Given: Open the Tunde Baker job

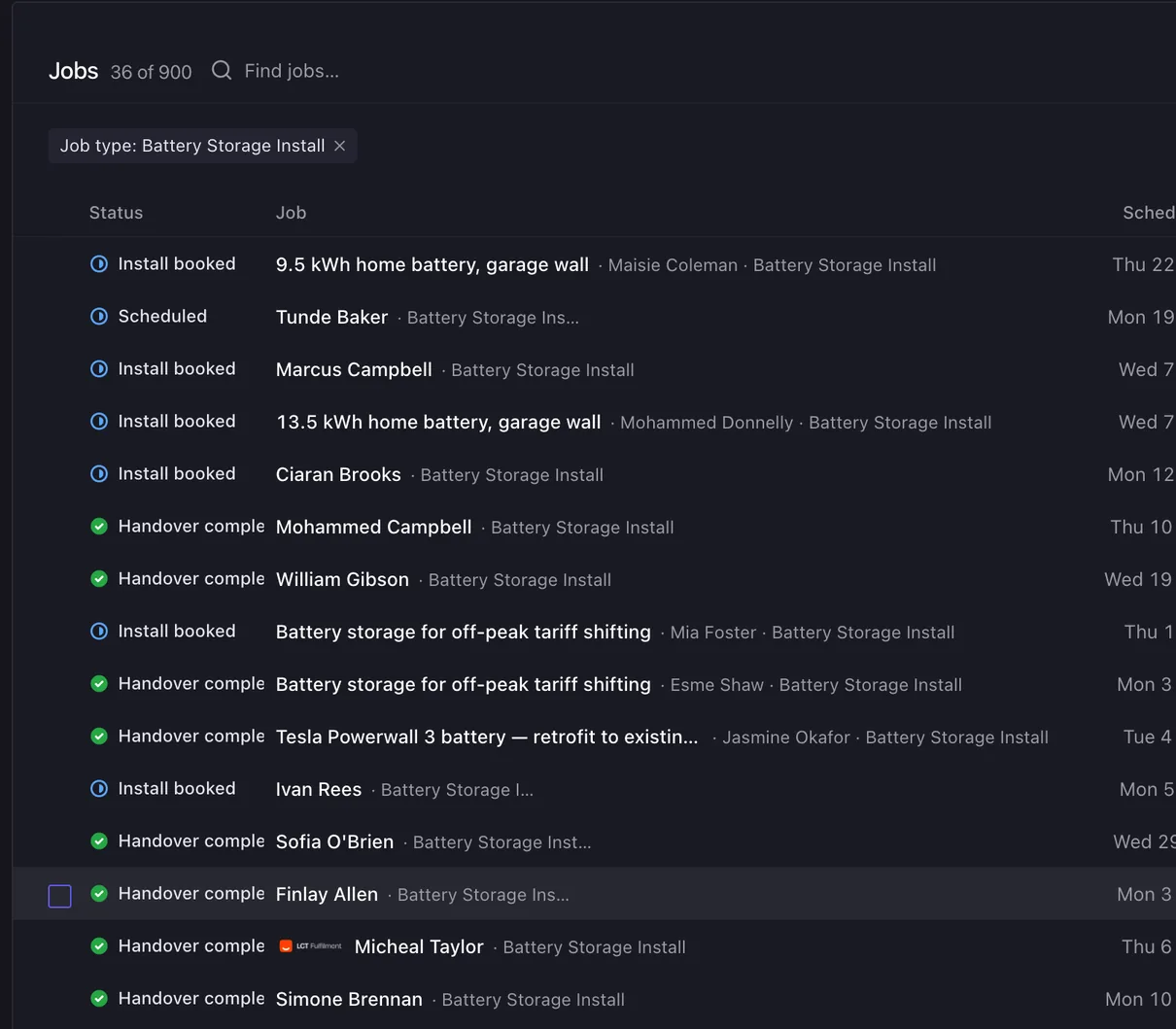Looking at the screenshot, I should pos(331,318).
